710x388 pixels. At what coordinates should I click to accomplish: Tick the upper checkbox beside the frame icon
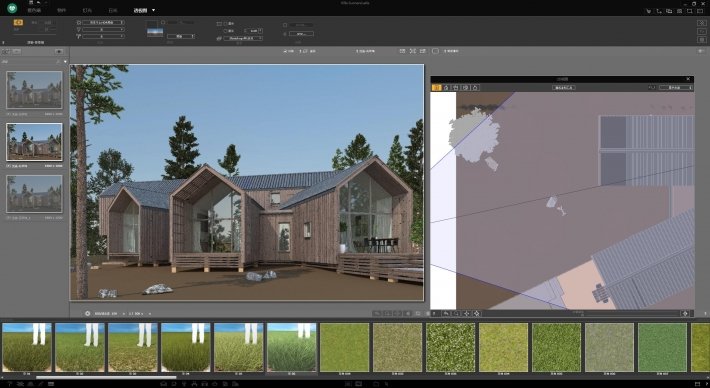point(226,24)
